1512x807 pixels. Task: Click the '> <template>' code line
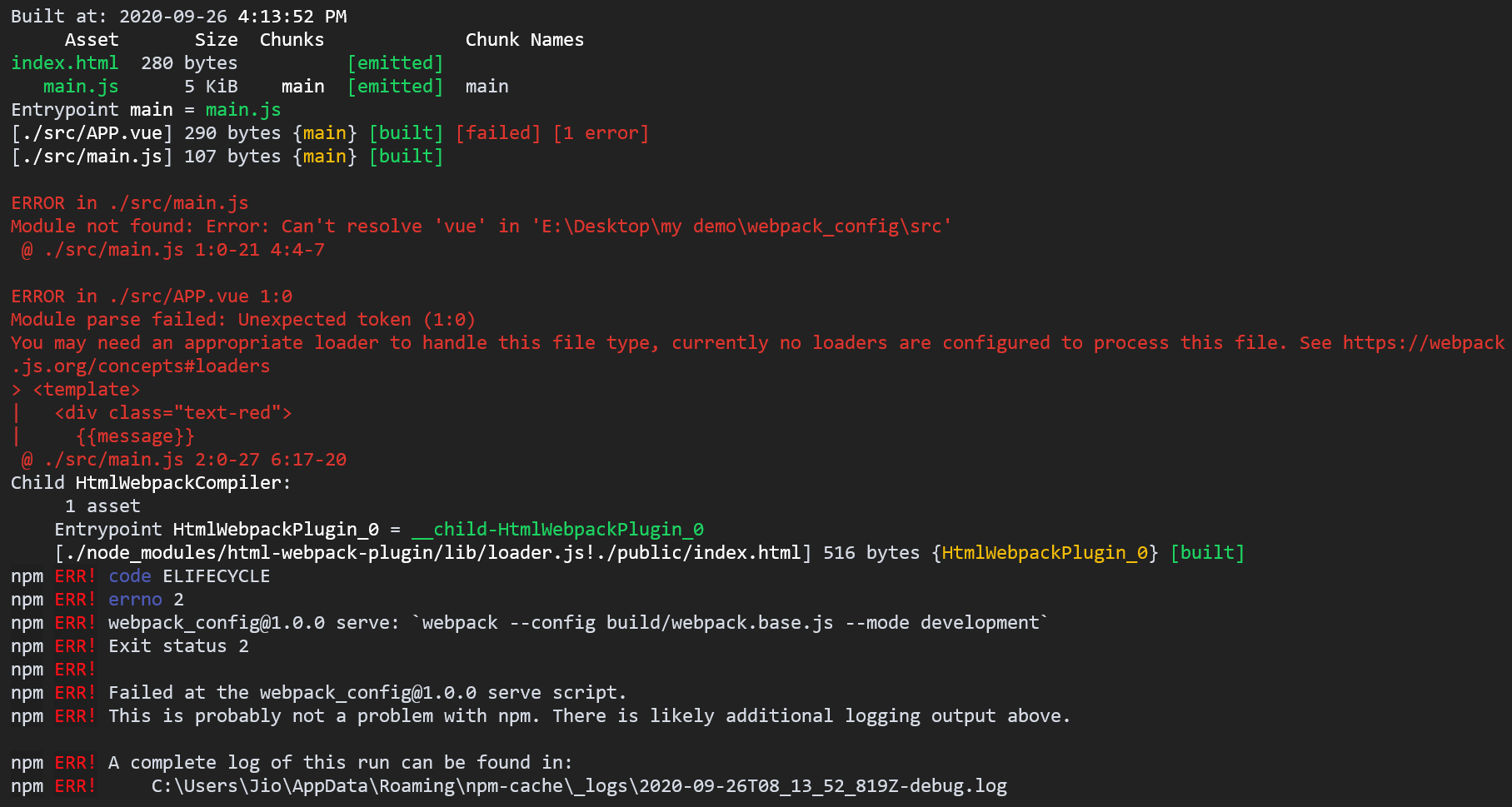(76, 390)
